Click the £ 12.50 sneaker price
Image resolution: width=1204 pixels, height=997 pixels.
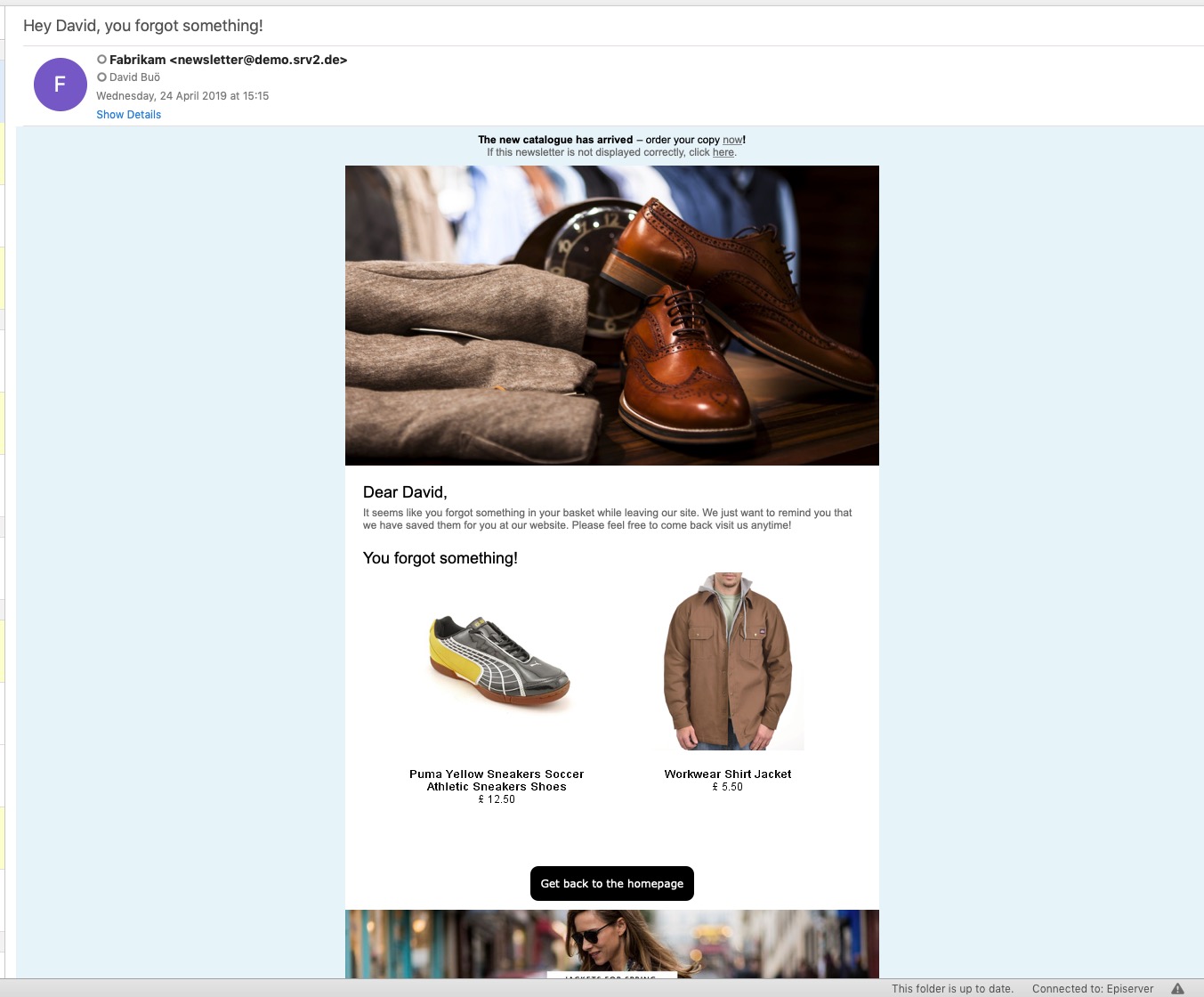coord(497,799)
